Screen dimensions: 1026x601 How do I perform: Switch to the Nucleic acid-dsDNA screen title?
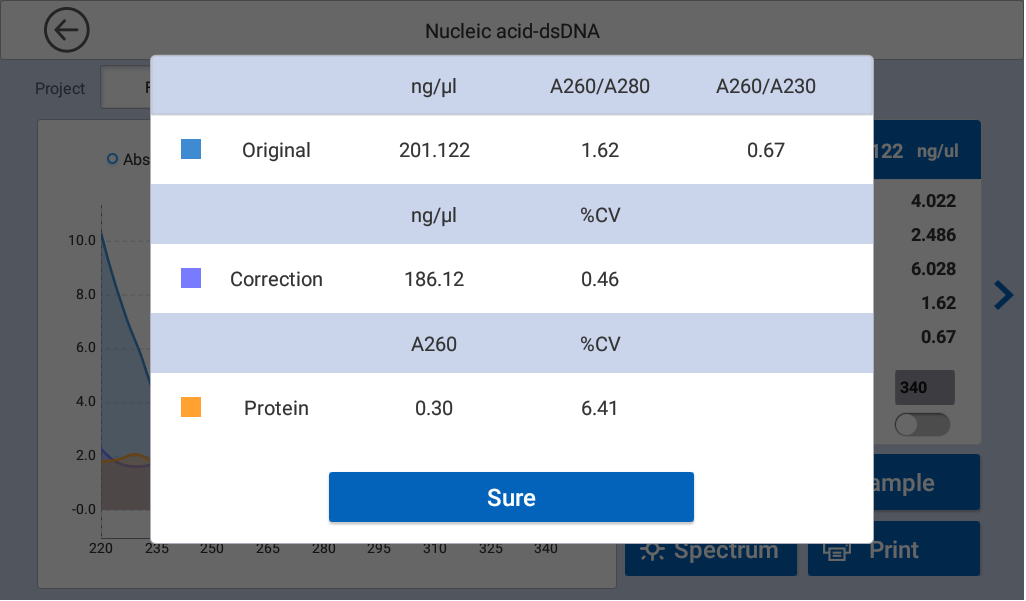pos(512,30)
